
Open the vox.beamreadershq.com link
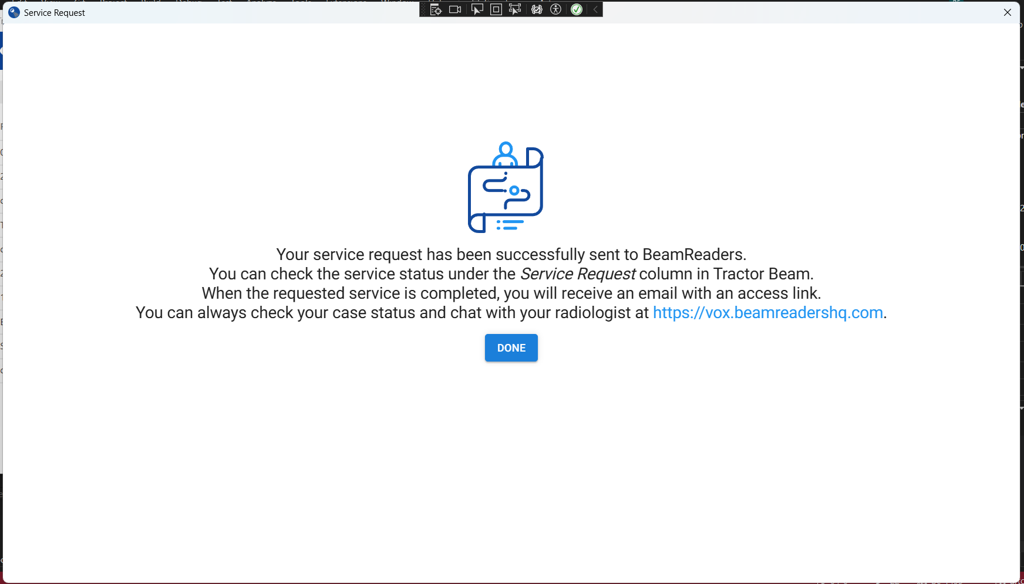[767, 312]
